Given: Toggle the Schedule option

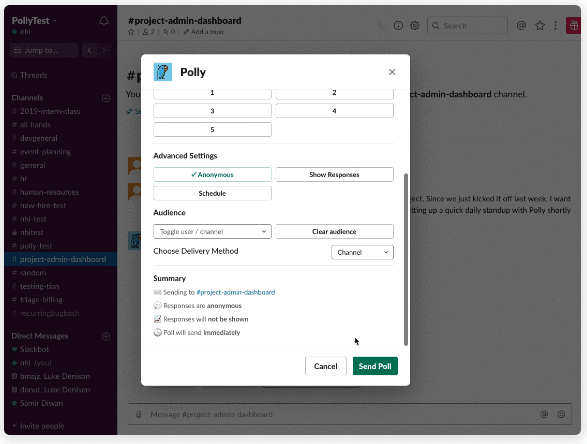Looking at the screenshot, I should click(x=212, y=193).
